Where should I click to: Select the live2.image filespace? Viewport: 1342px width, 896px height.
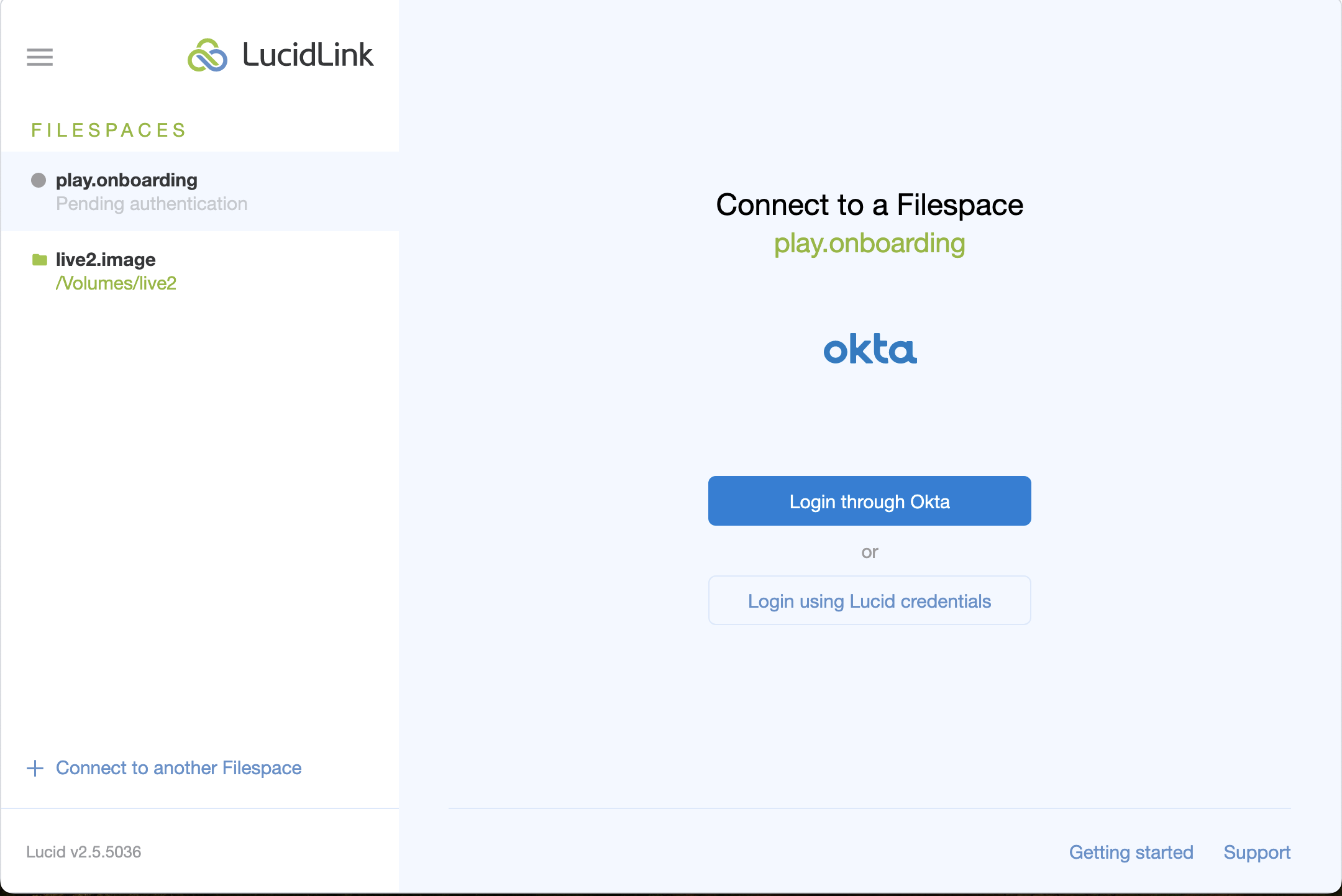(106, 260)
